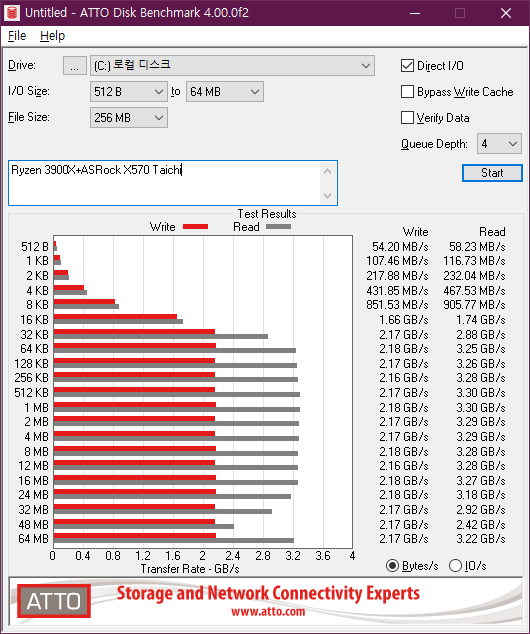Open the Help menu
The image size is (530, 634).
(53, 36)
